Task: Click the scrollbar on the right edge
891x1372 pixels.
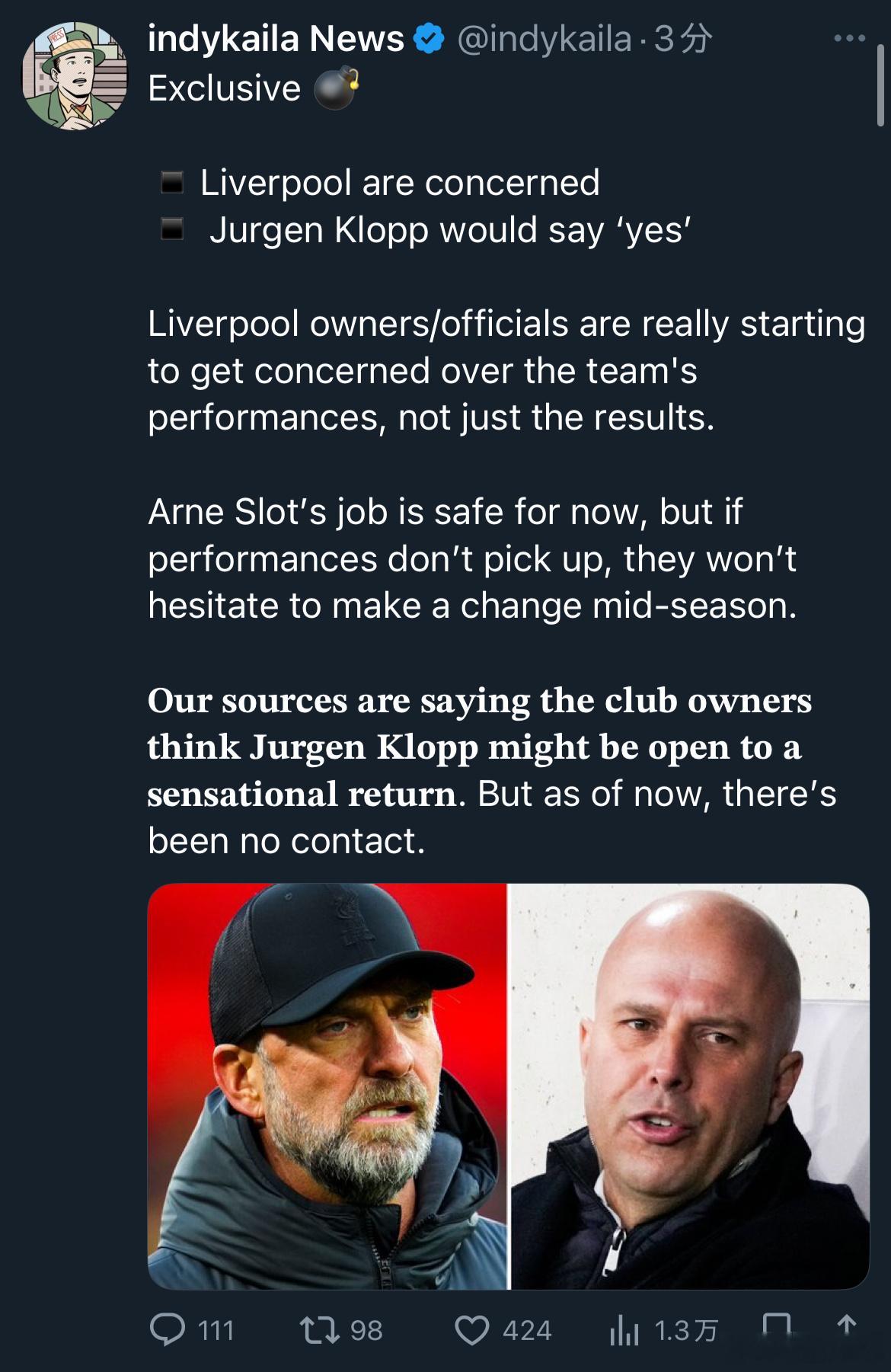Action: 880,84
